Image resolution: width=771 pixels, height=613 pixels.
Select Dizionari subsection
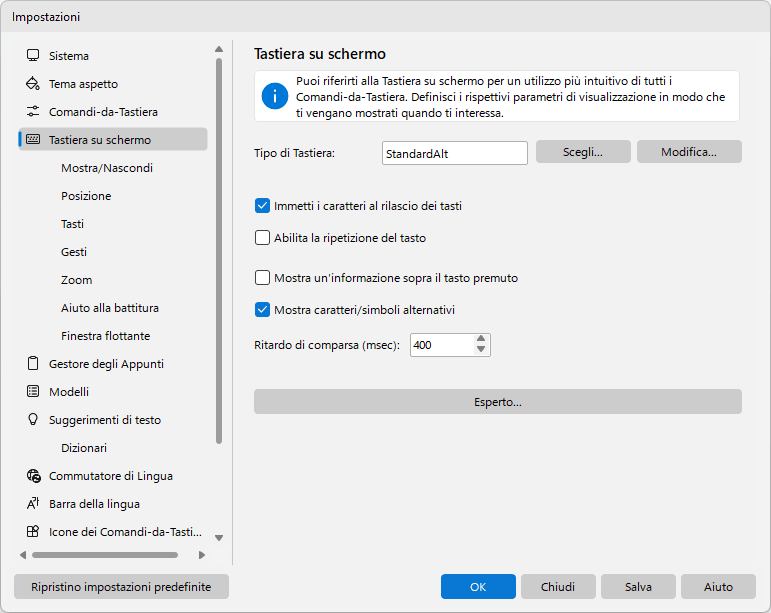point(84,448)
